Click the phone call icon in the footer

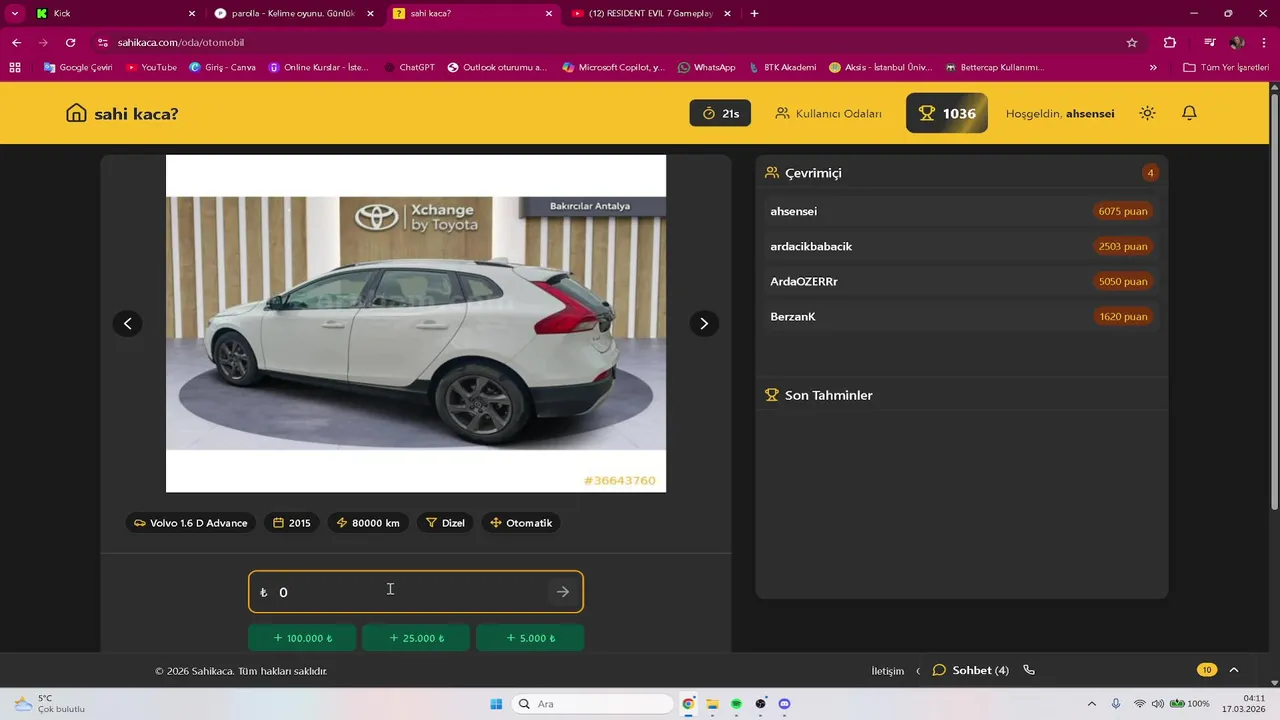pyautogui.click(x=1029, y=670)
